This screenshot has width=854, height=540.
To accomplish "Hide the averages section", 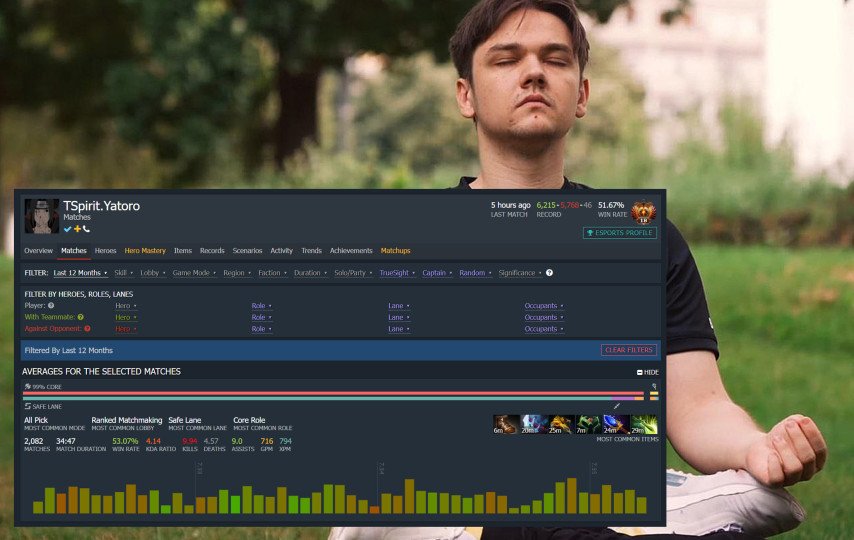I will (x=648, y=372).
